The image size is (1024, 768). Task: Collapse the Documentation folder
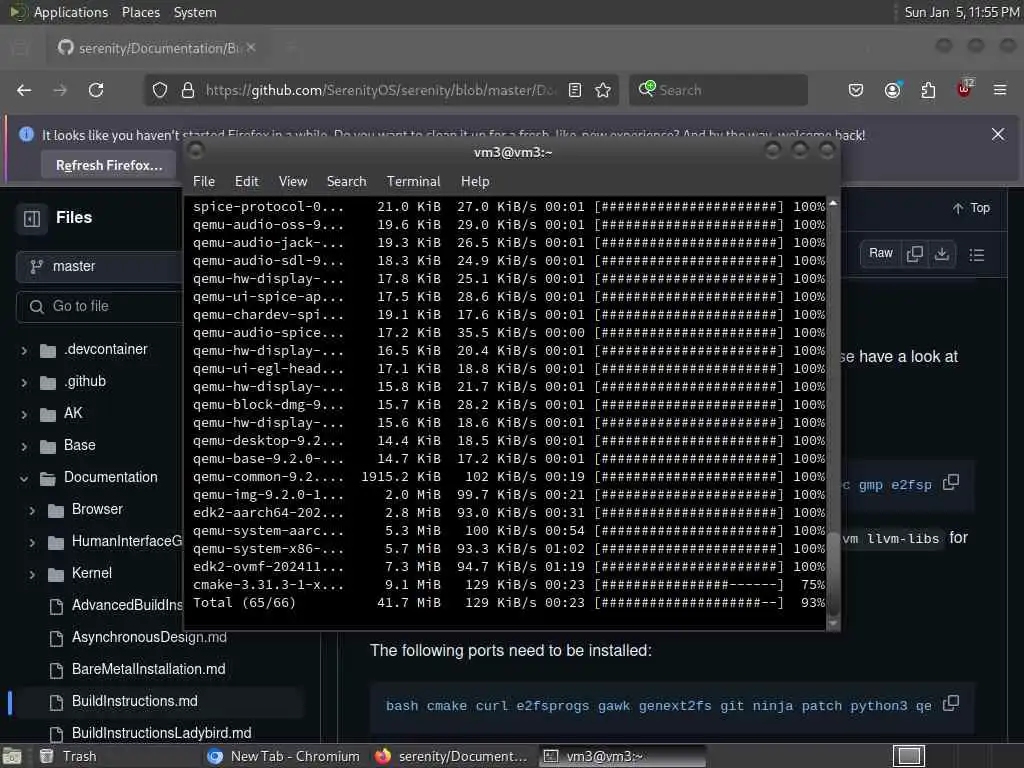tap(24, 479)
